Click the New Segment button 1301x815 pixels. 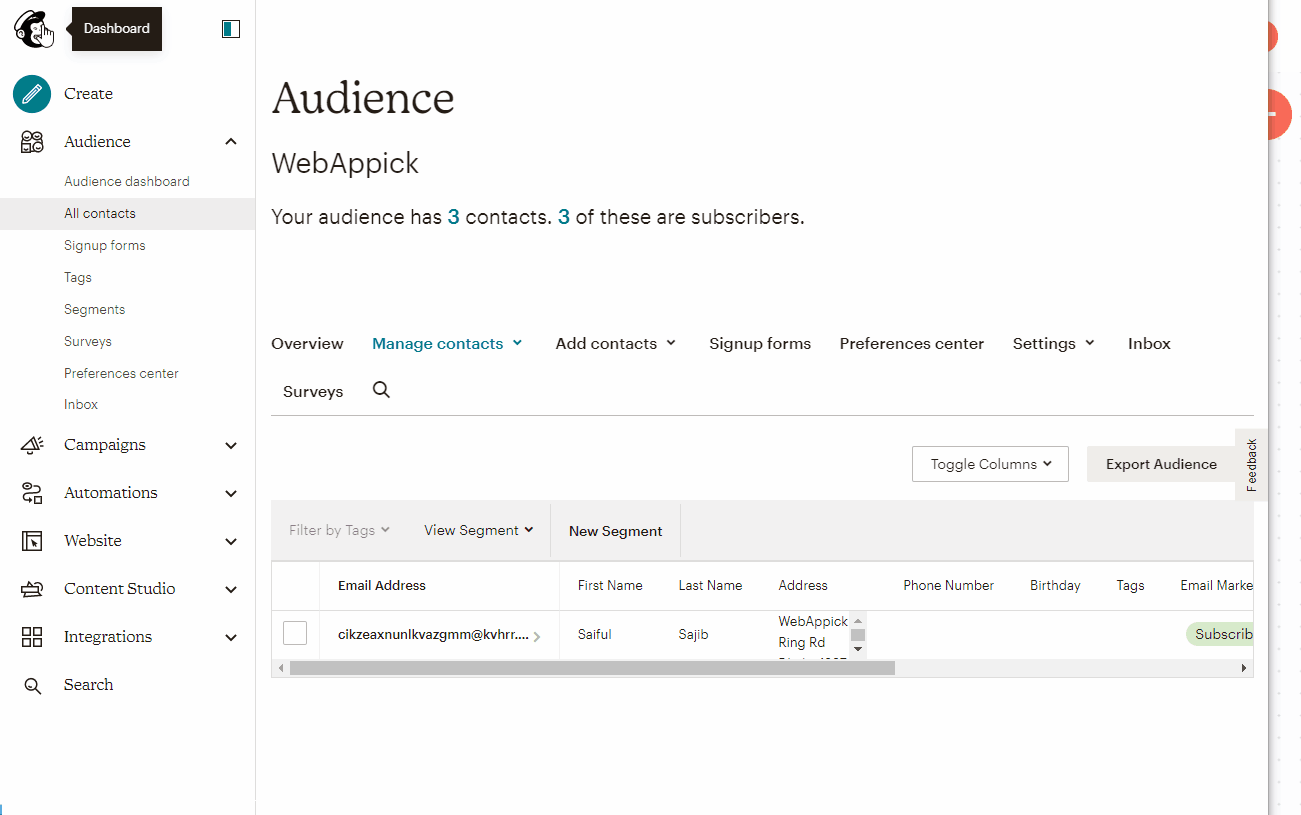click(615, 531)
